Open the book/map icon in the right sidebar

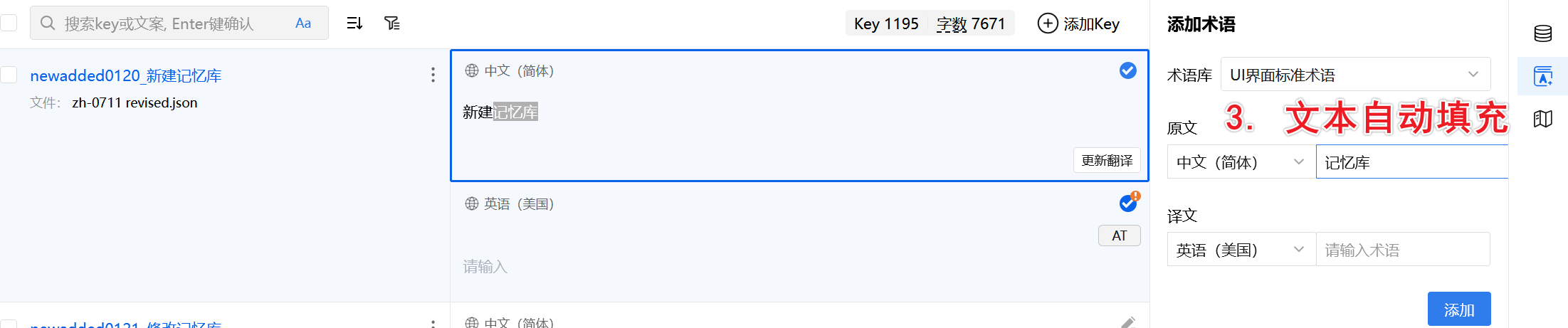tap(1542, 119)
